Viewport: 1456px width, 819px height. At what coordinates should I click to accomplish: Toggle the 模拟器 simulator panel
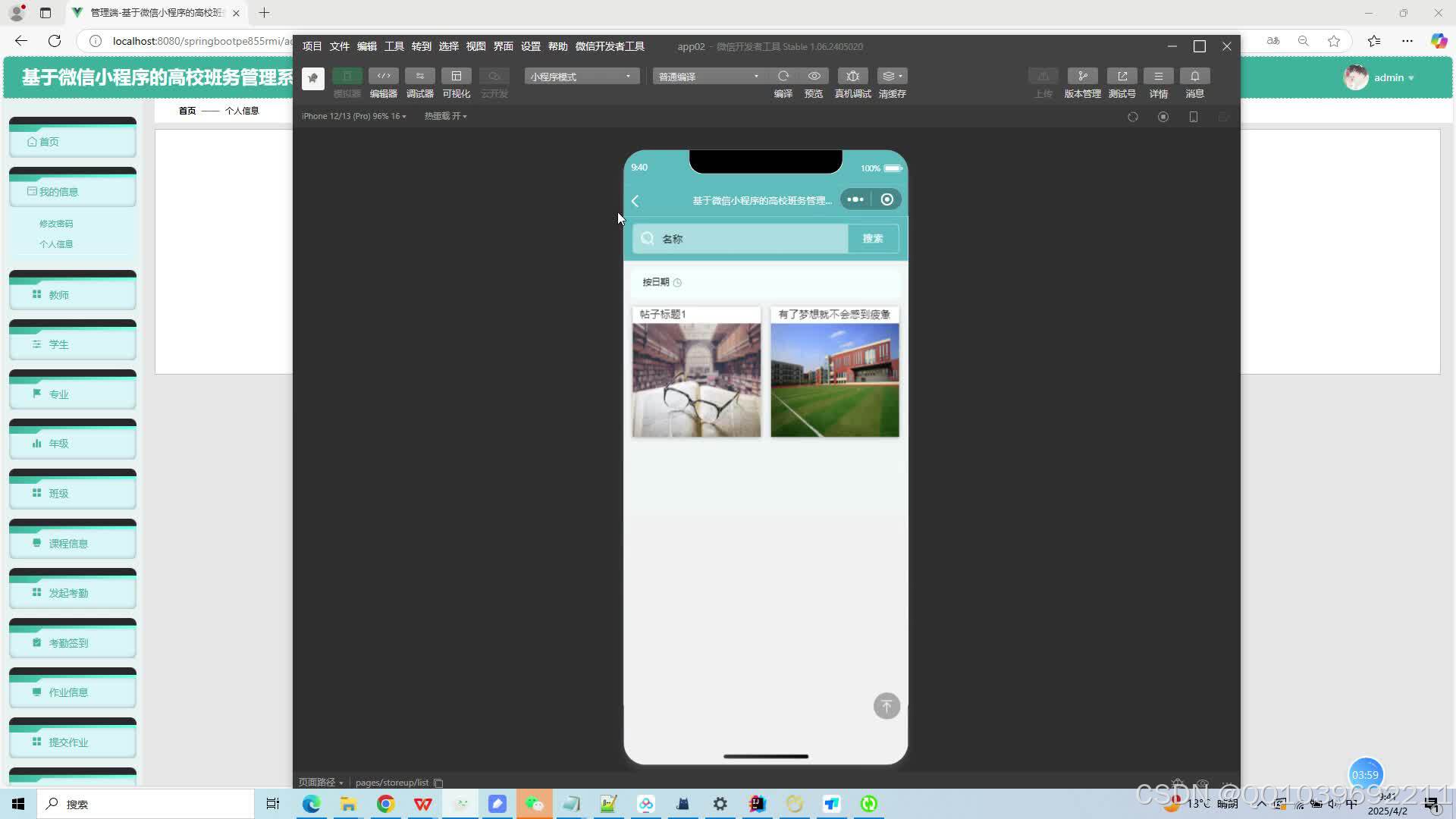pyautogui.click(x=347, y=76)
